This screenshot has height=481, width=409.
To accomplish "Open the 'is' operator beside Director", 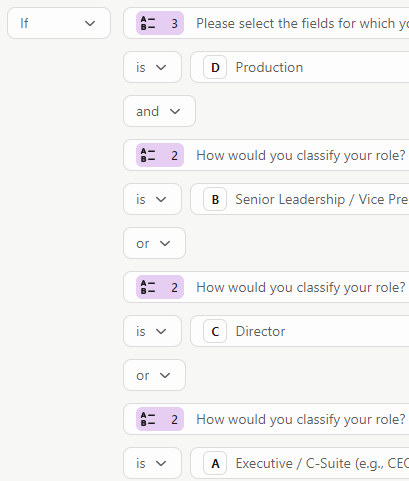I will 152,331.
